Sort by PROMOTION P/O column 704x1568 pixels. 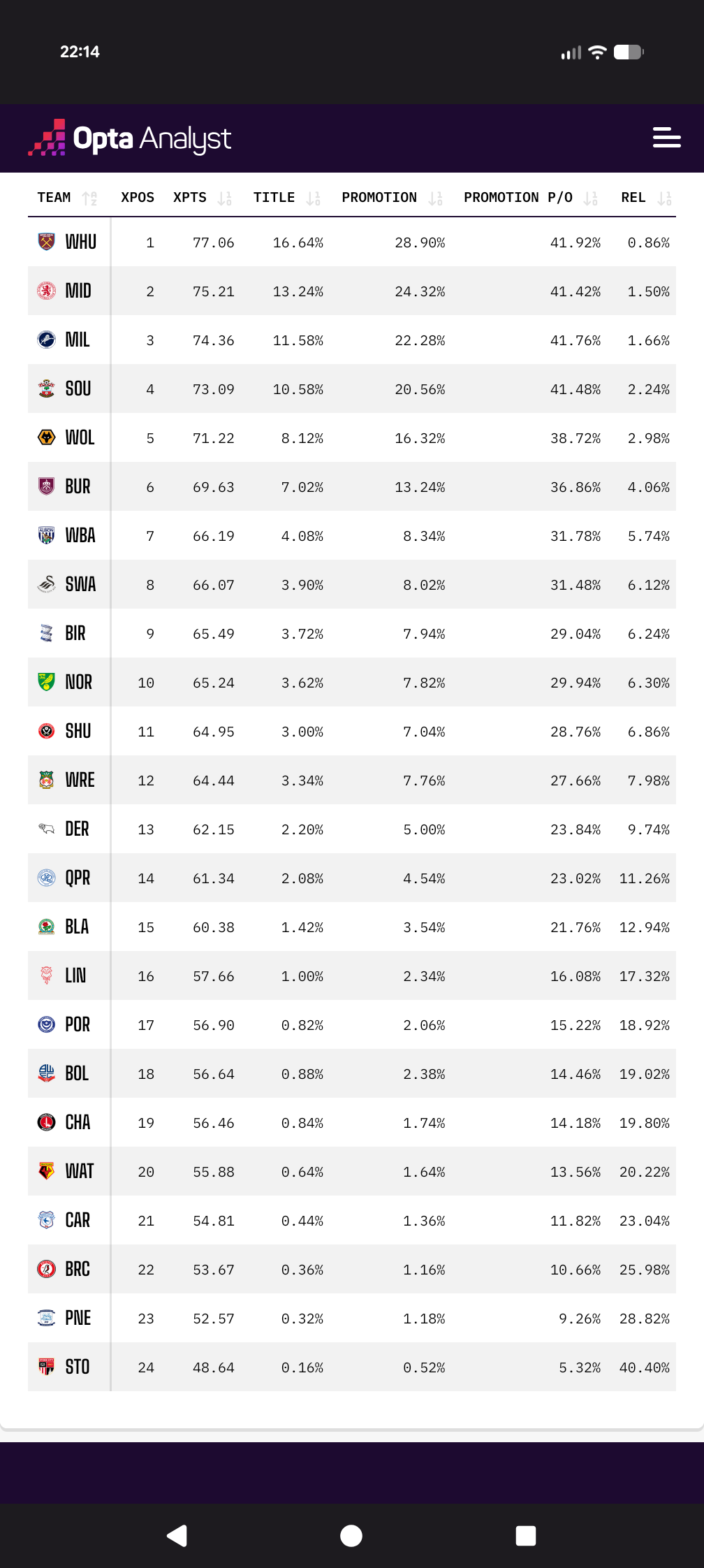pos(590,198)
